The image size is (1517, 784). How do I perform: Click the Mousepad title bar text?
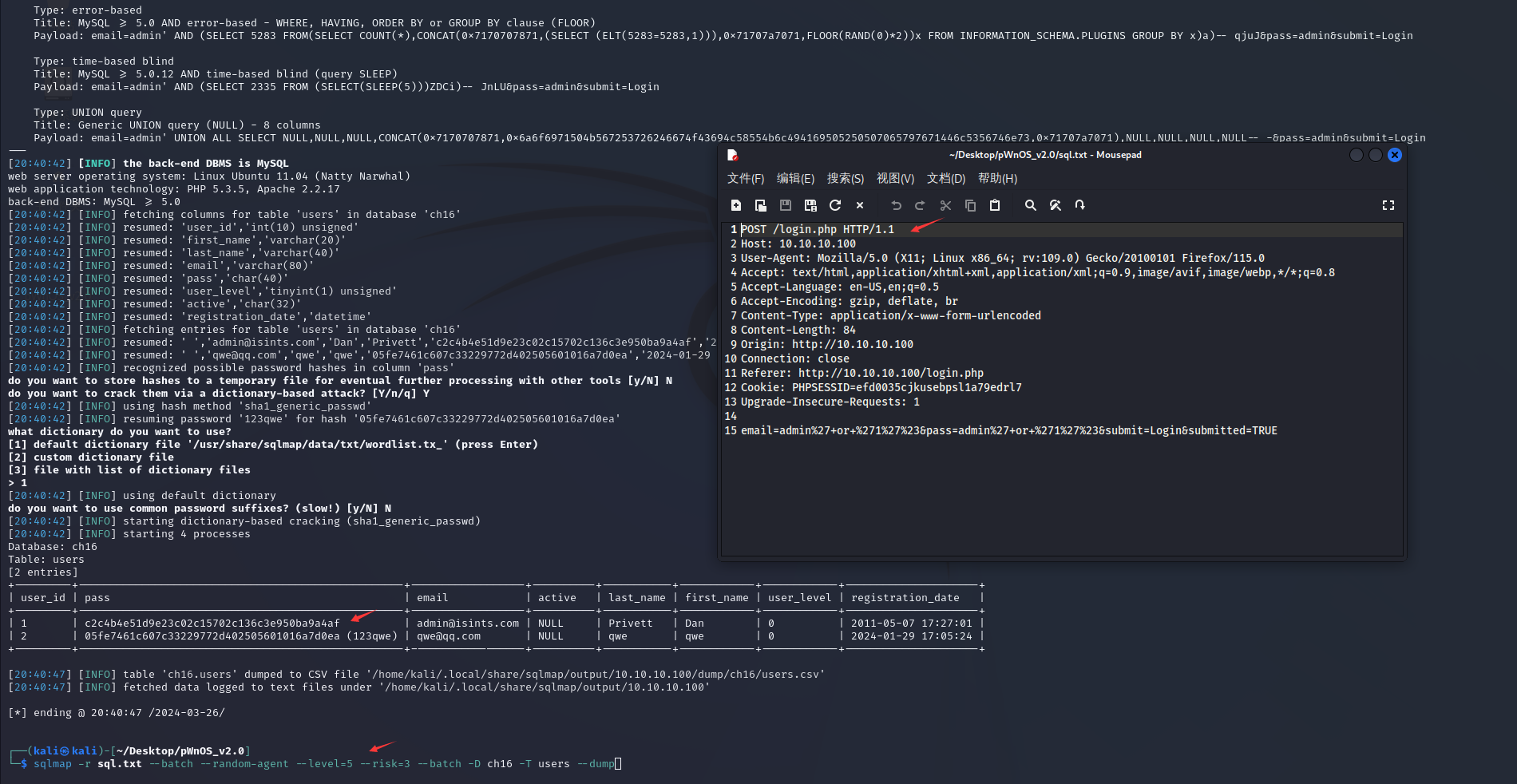(x=1045, y=155)
